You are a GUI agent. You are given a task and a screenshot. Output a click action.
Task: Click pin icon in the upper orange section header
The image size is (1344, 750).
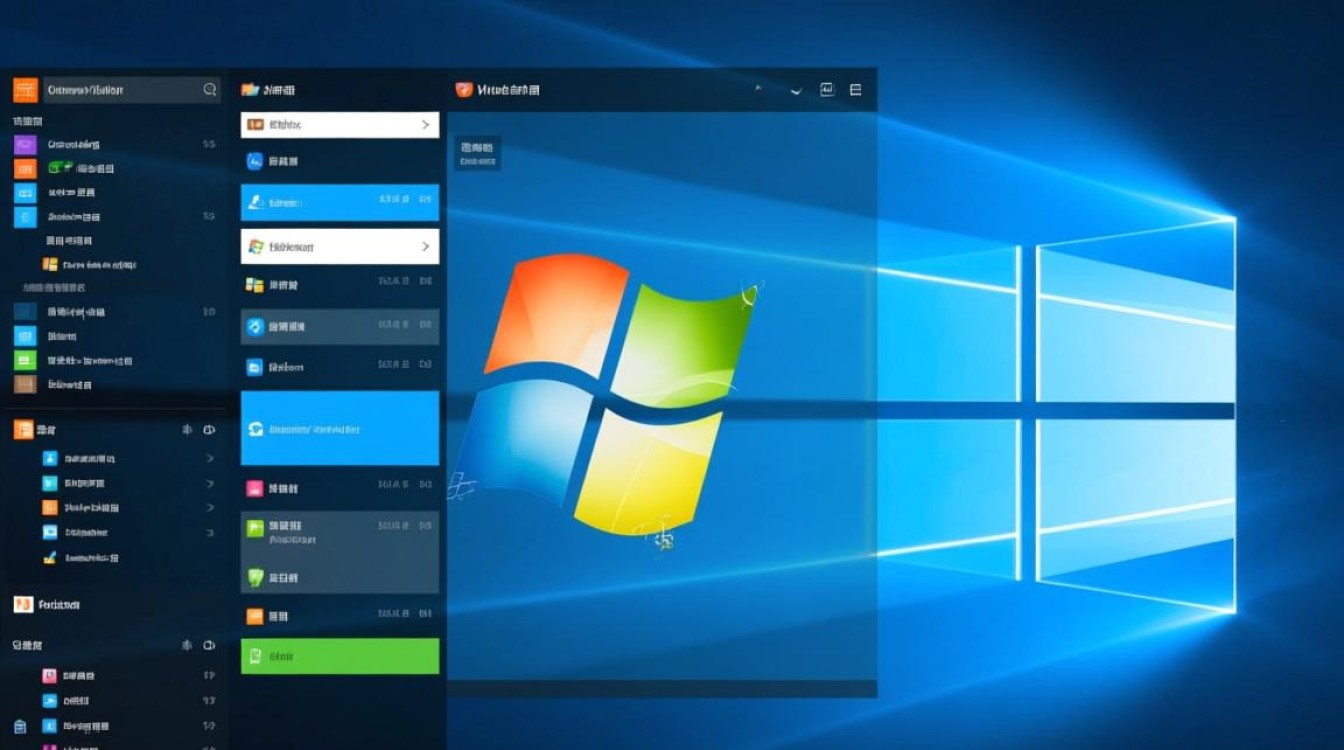click(x=187, y=430)
